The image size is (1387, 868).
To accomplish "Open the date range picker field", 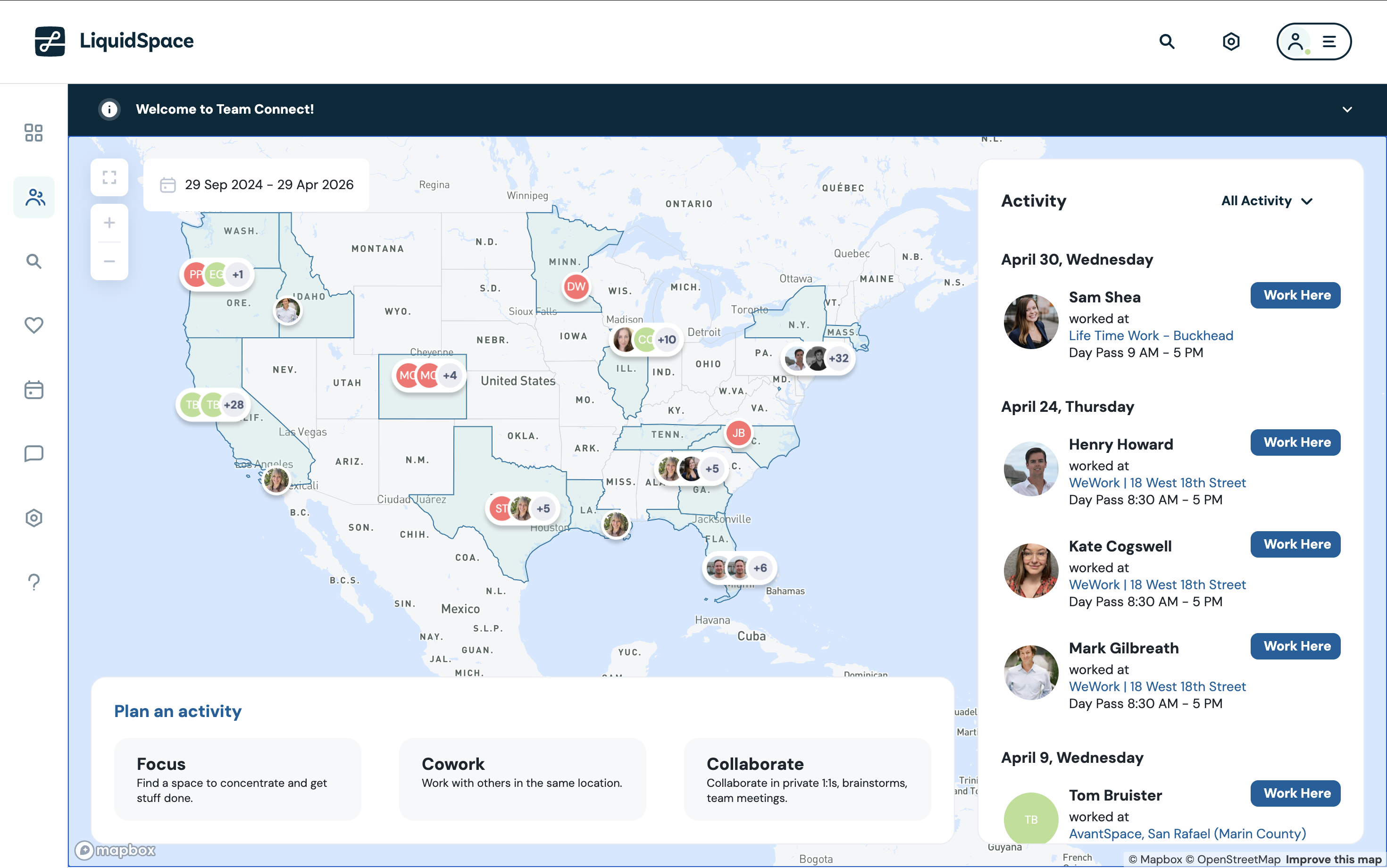I will coord(257,185).
